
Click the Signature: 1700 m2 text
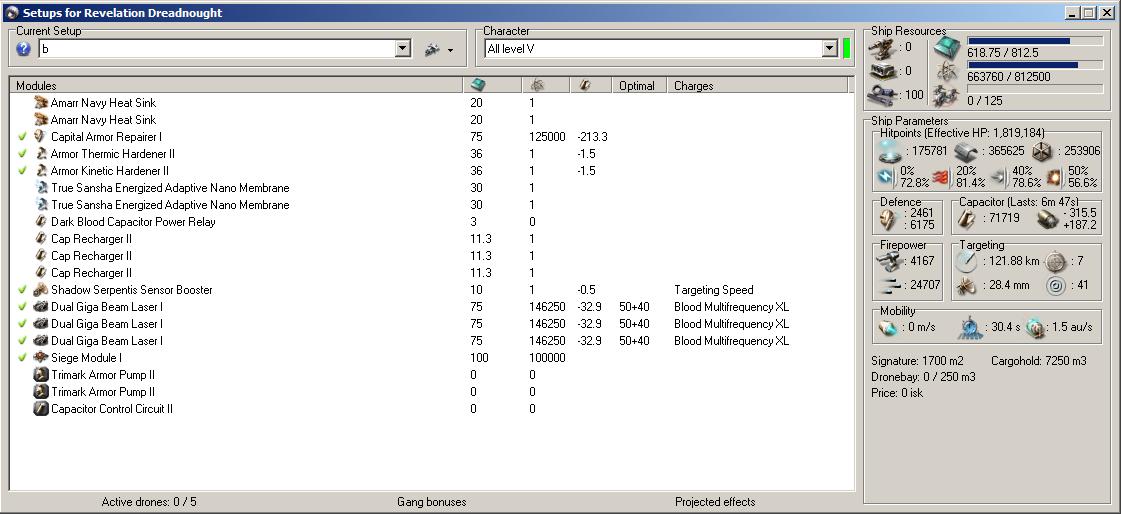919,361
